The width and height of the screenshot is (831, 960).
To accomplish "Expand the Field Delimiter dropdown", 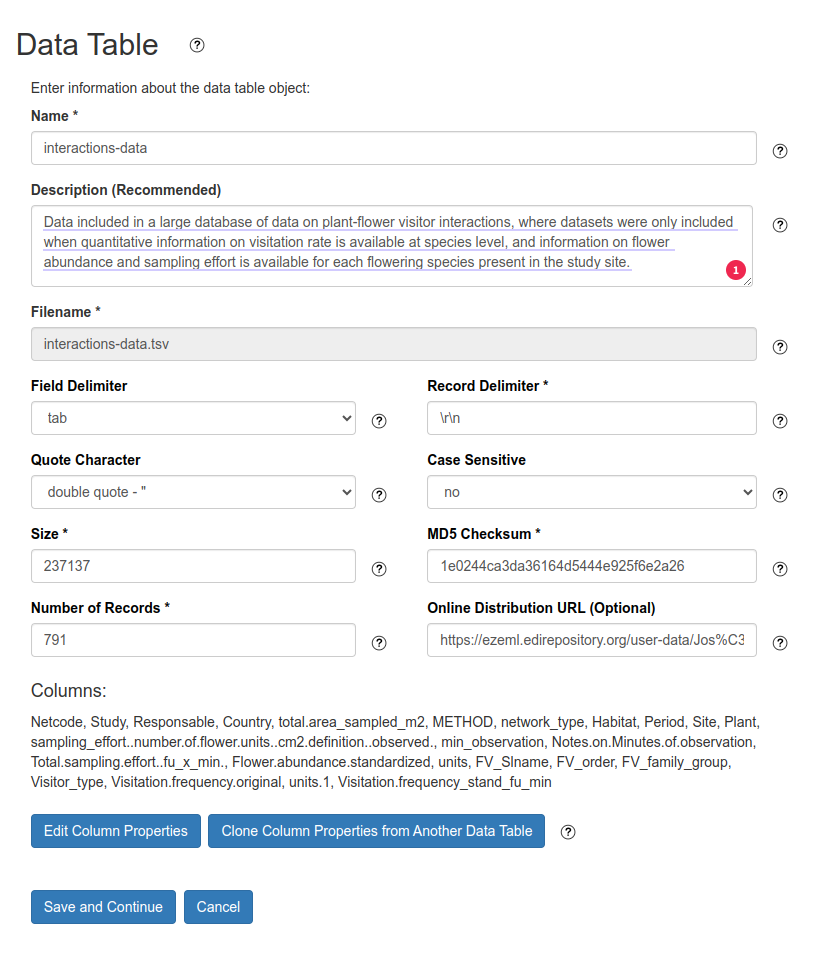I will [x=193, y=418].
